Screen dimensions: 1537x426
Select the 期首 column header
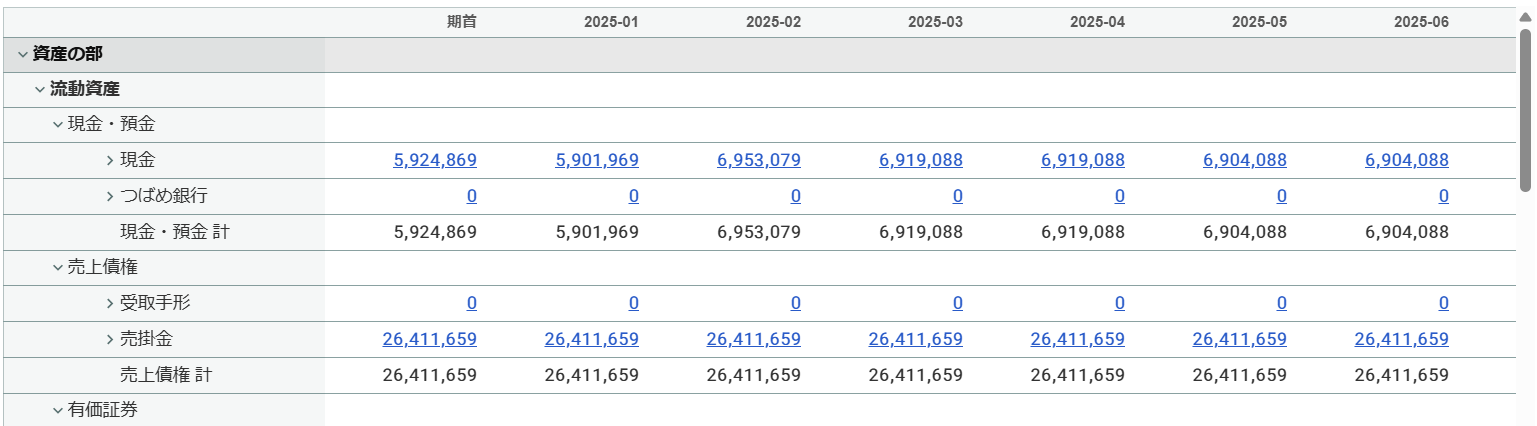click(462, 22)
